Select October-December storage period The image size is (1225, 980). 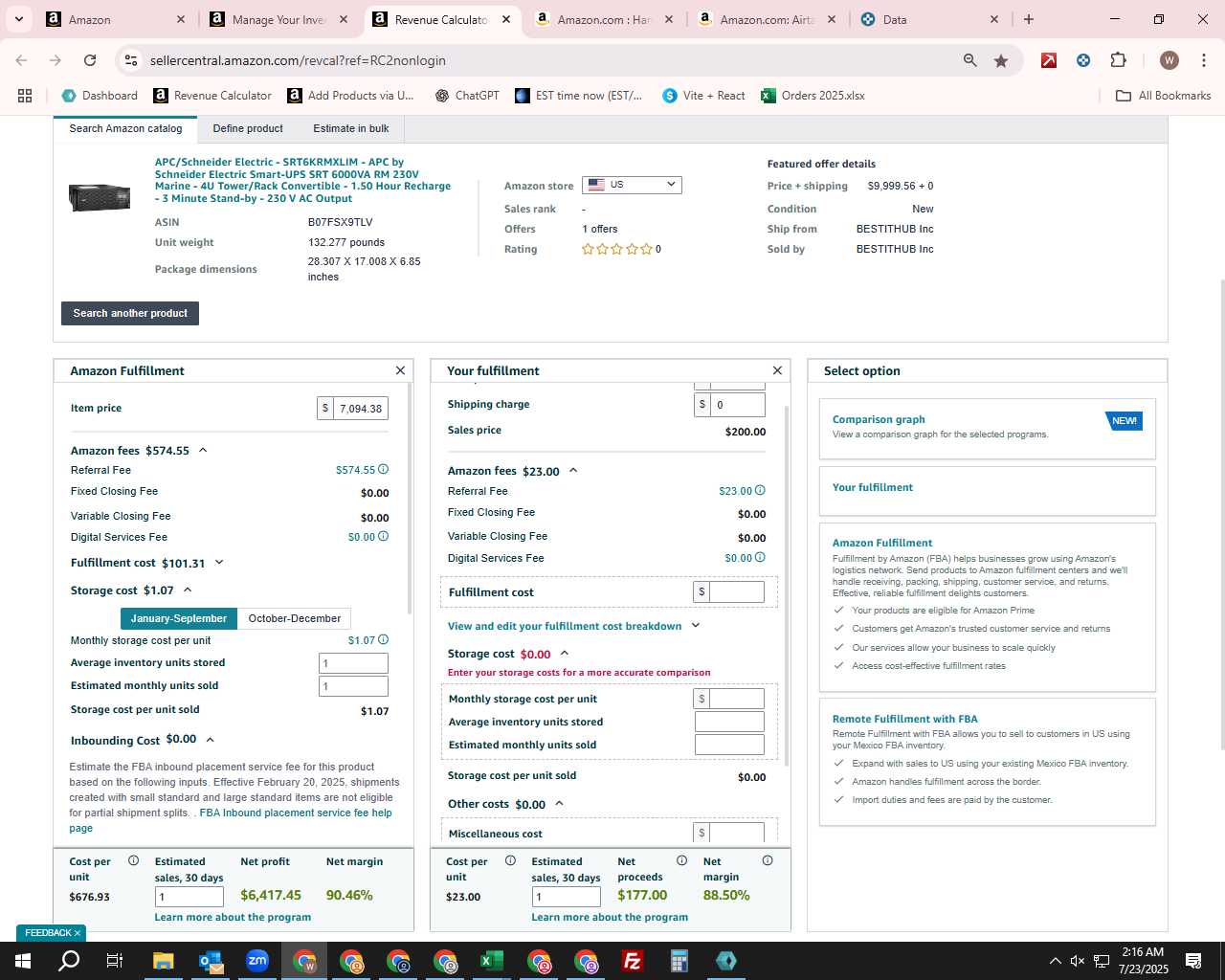click(x=294, y=618)
